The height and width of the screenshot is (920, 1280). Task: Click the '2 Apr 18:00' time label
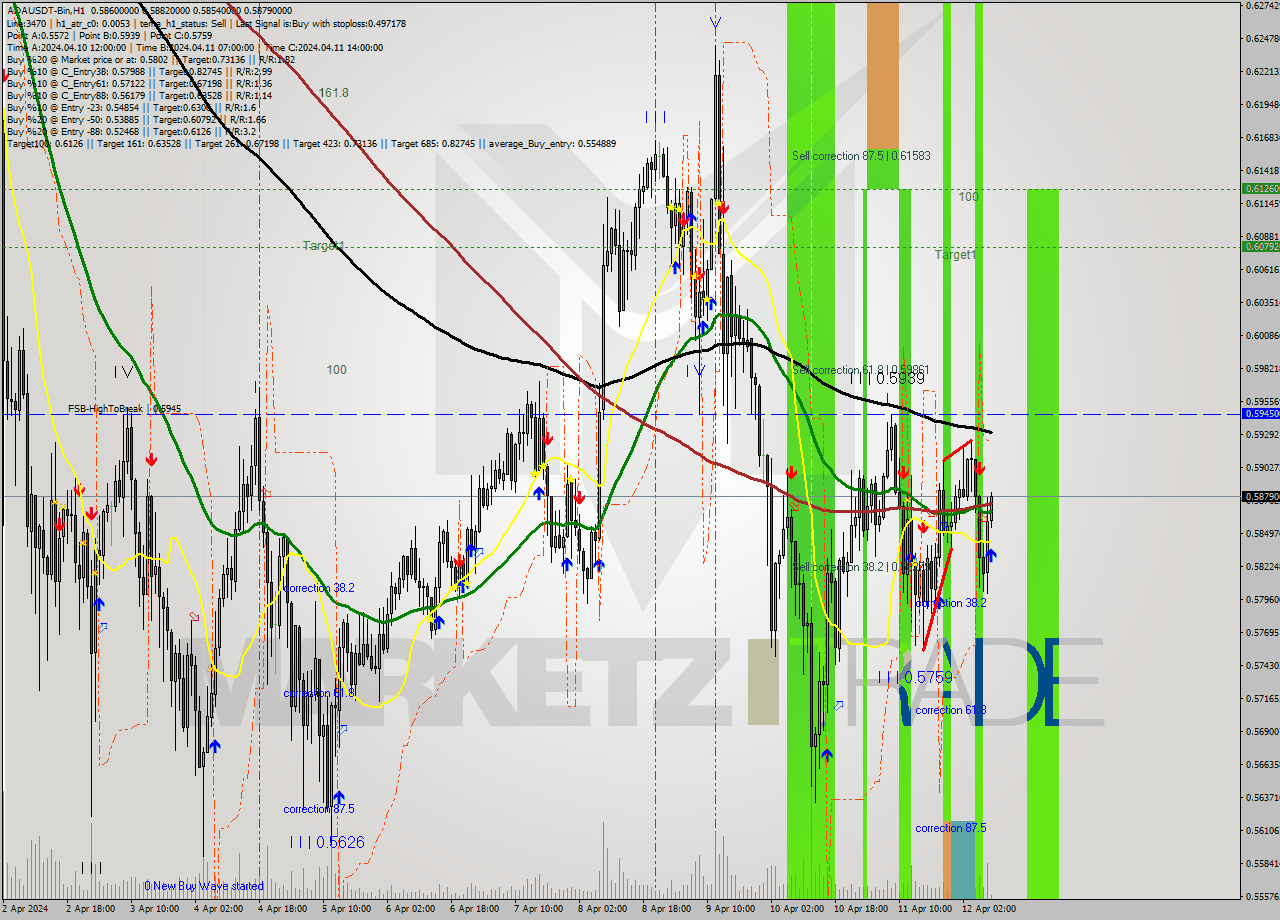tap(89, 909)
